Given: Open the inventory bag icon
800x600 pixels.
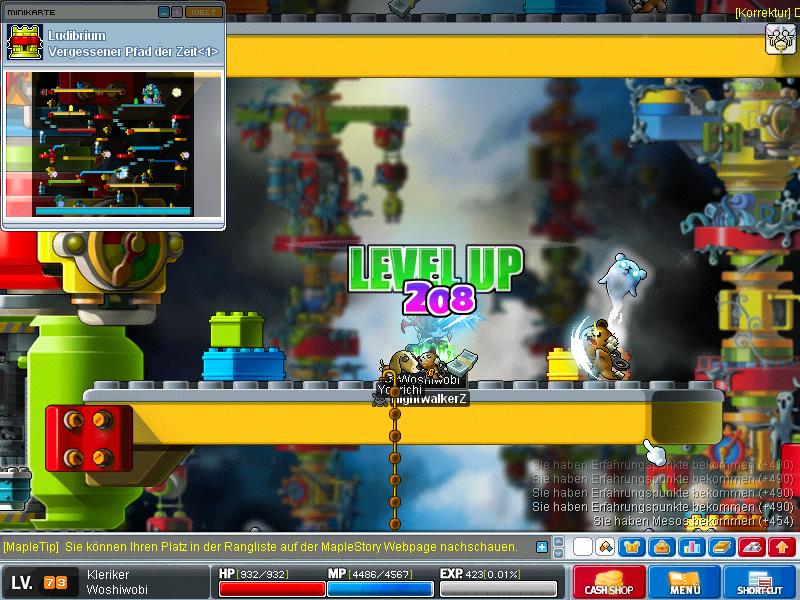Looking at the screenshot, I should point(660,547).
